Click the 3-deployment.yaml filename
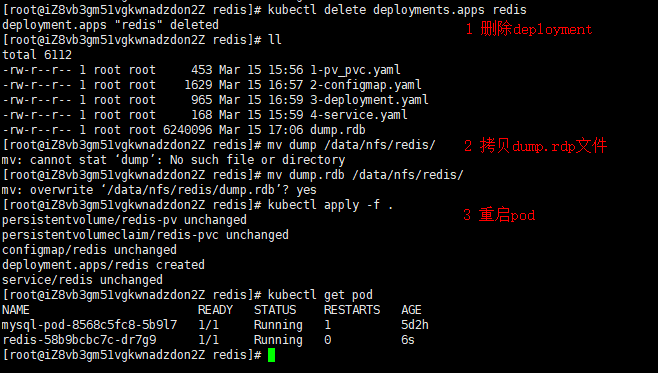 369,100
